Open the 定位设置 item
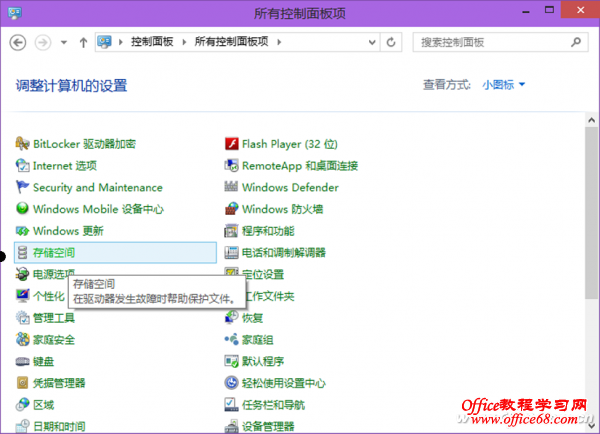 263,274
